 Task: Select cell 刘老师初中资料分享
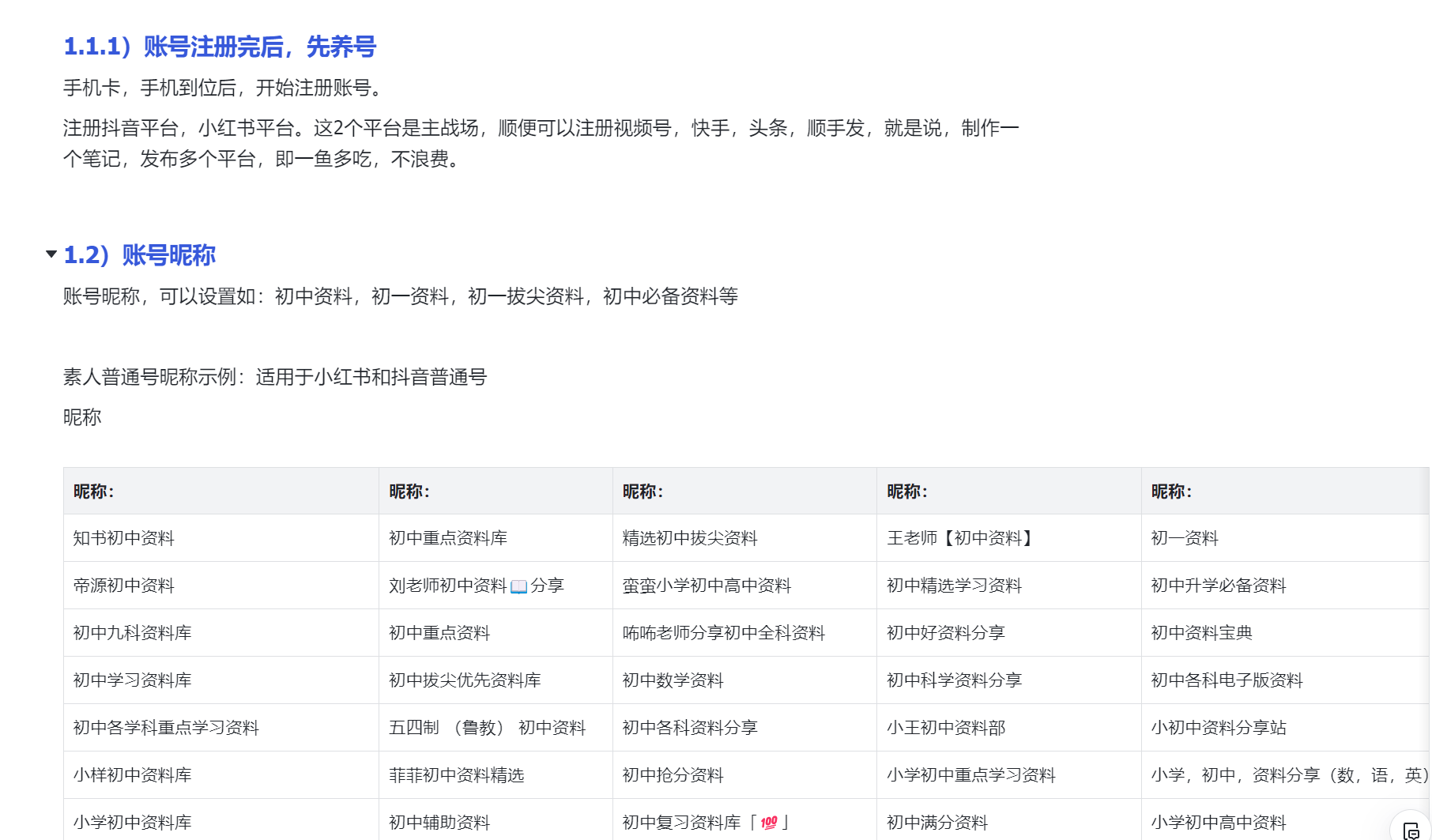pos(496,586)
